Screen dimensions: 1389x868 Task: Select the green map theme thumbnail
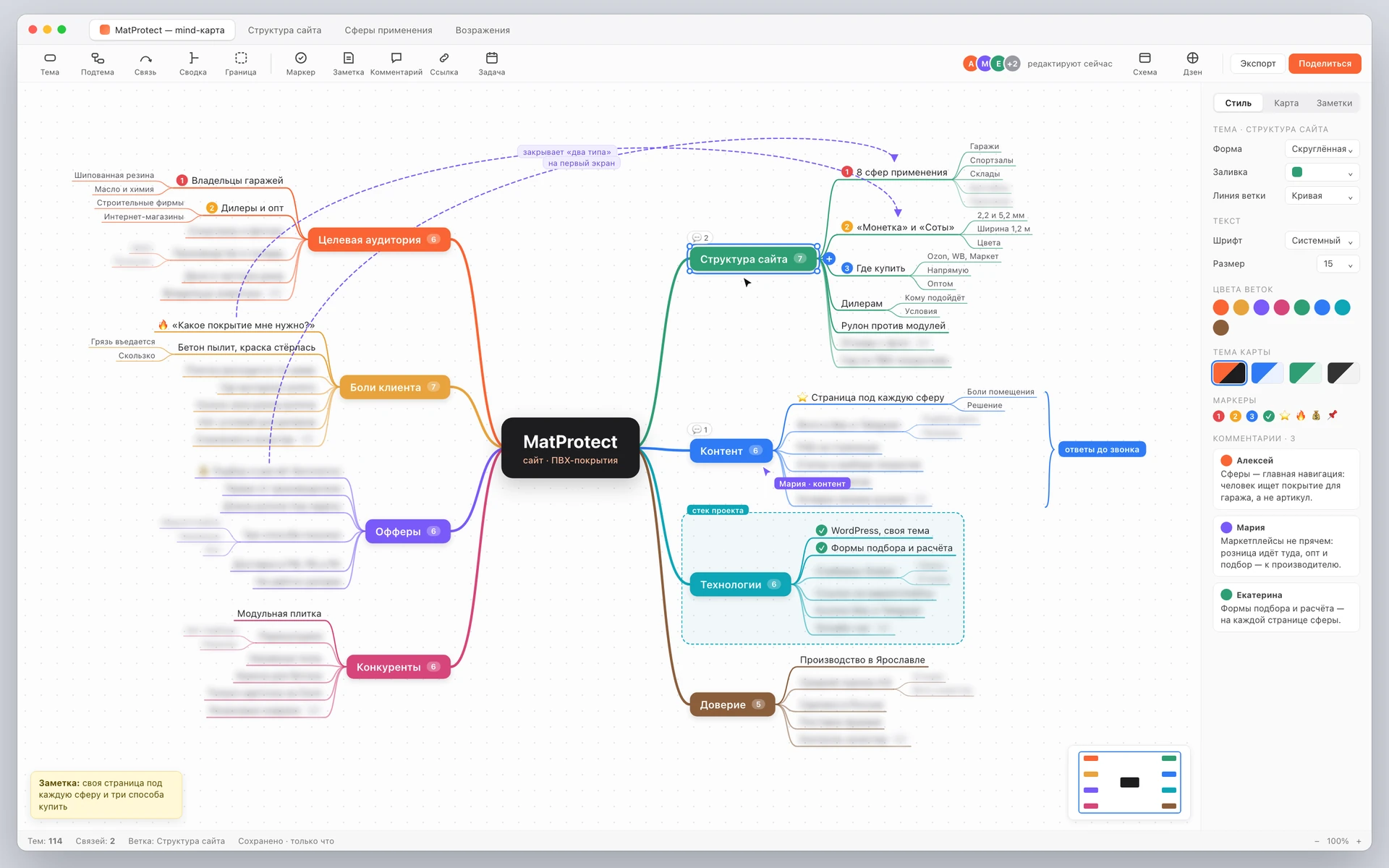pos(1306,373)
